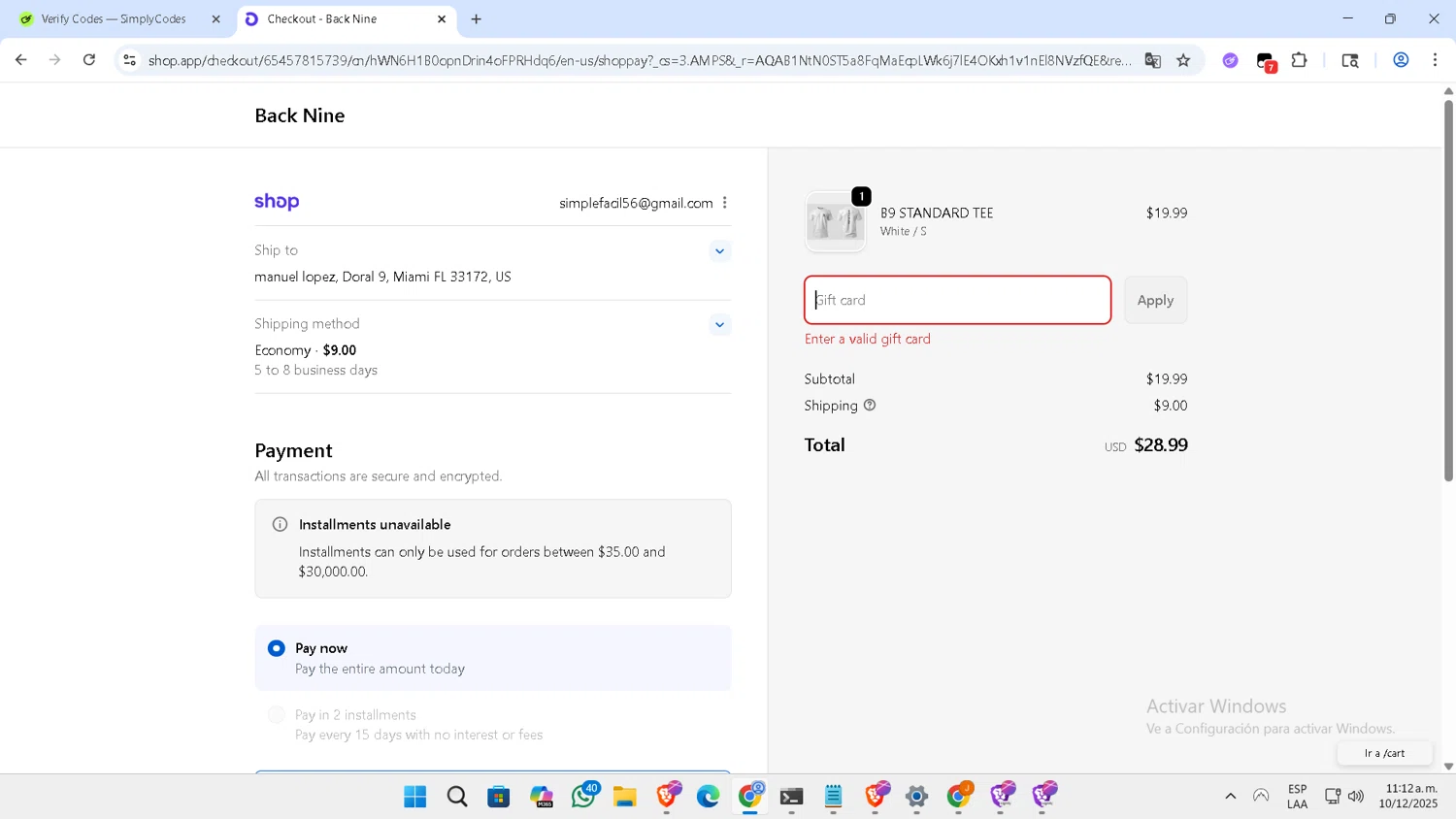
Task: Close the Verify Codes — SimplyCodes tab
Action: point(215,19)
